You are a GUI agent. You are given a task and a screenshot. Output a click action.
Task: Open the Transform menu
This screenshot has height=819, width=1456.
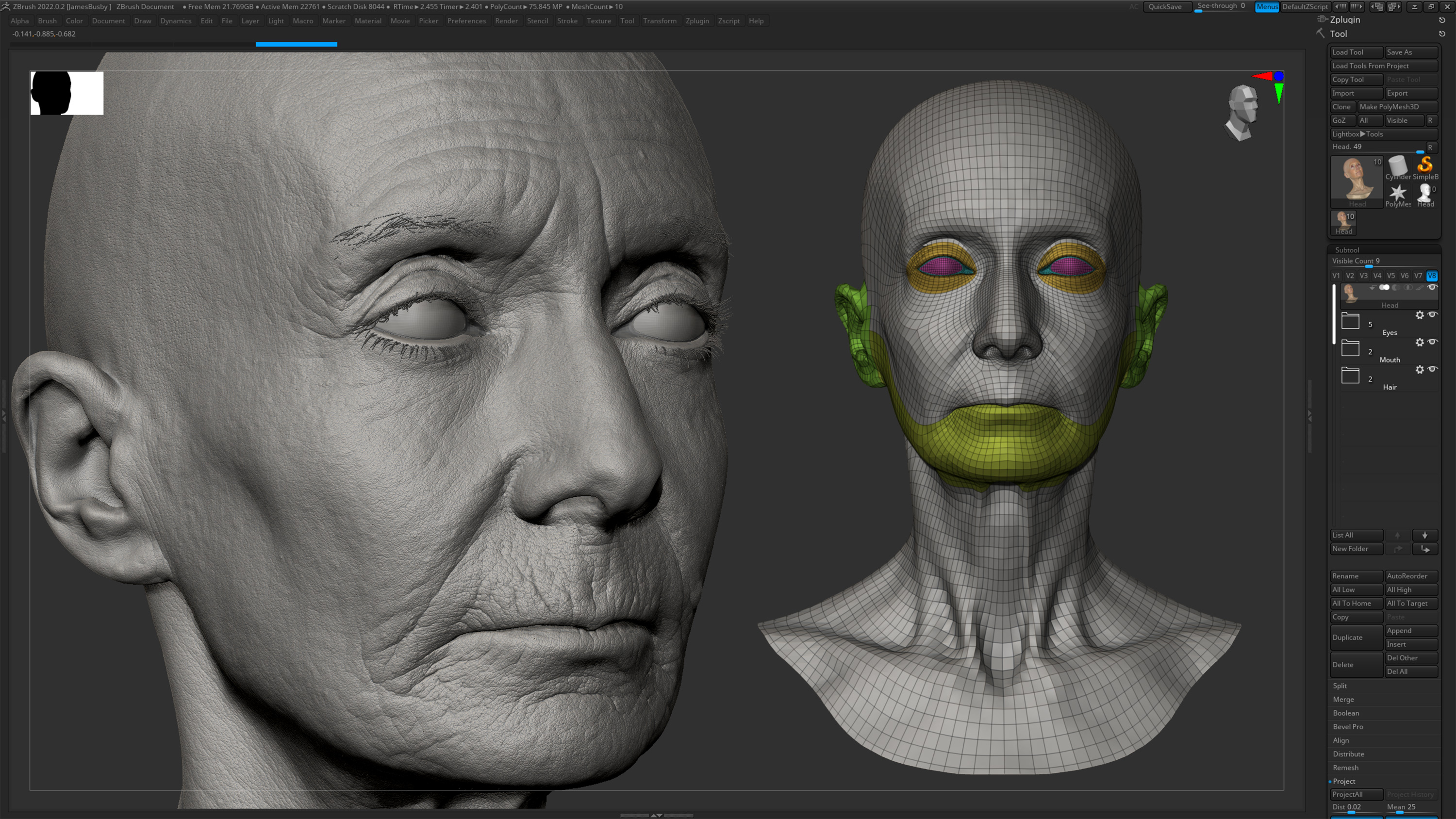point(660,21)
